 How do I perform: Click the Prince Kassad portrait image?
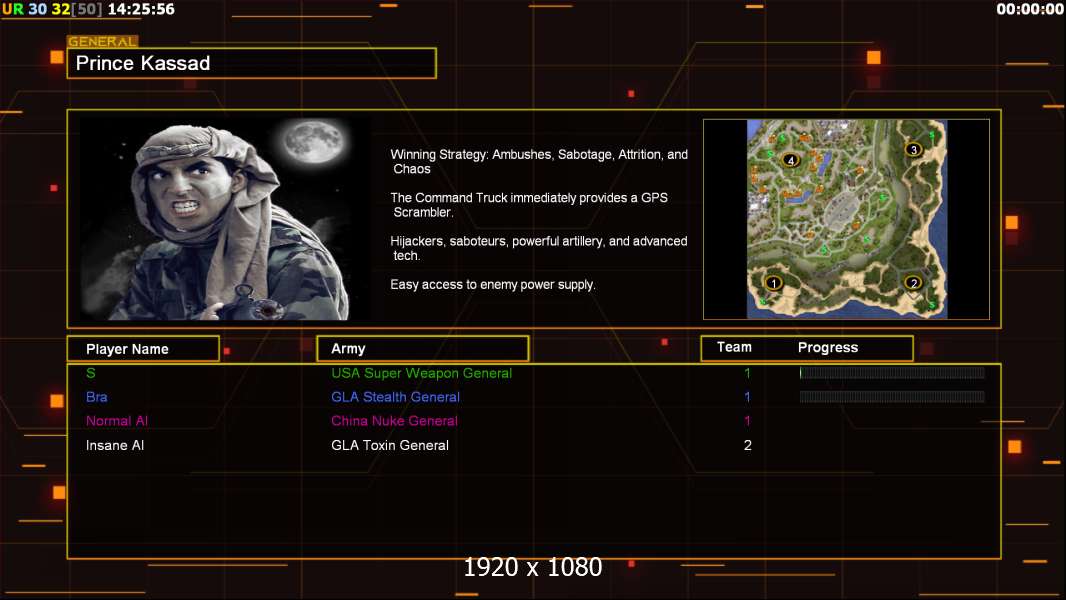[225, 218]
